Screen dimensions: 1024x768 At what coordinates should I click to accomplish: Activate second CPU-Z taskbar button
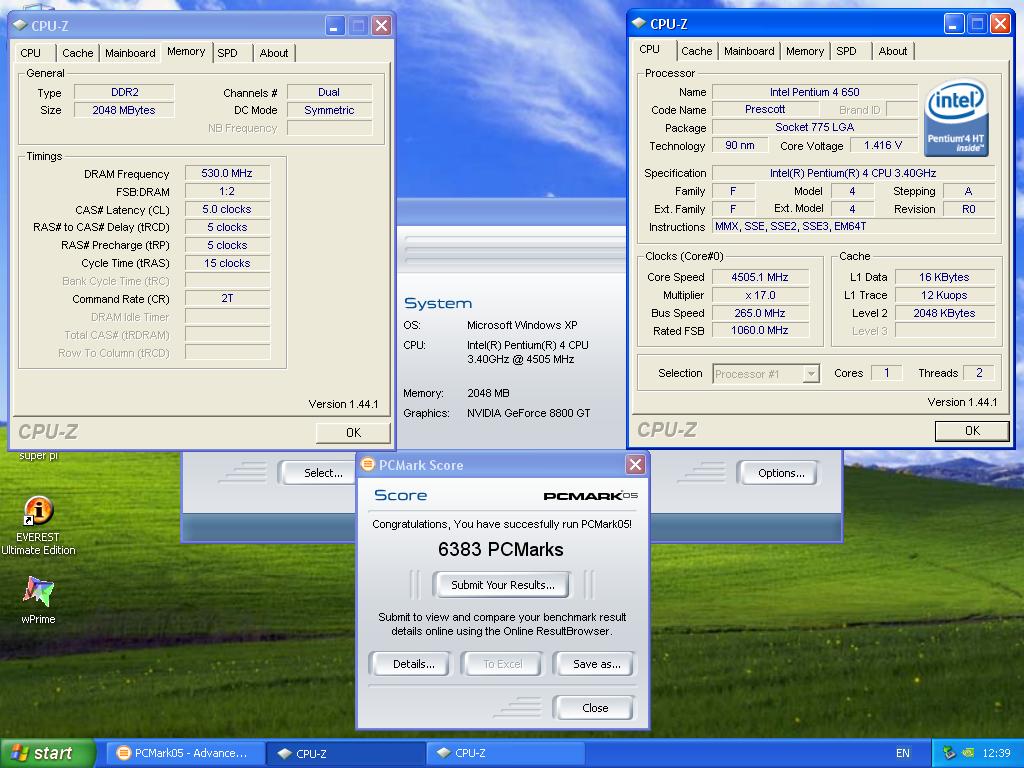coord(504,753)
